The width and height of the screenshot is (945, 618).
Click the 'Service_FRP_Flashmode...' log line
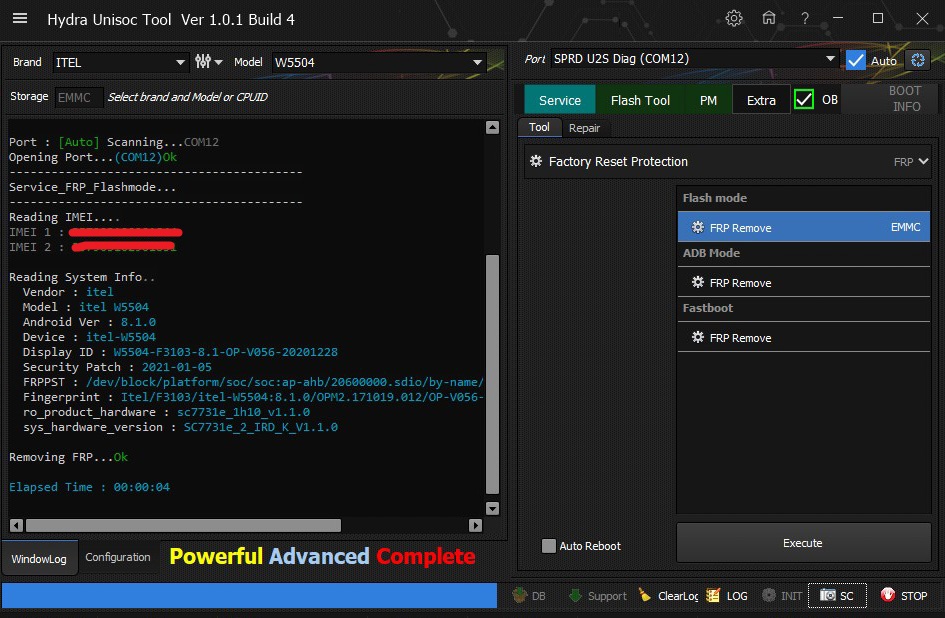coord(92,187)
